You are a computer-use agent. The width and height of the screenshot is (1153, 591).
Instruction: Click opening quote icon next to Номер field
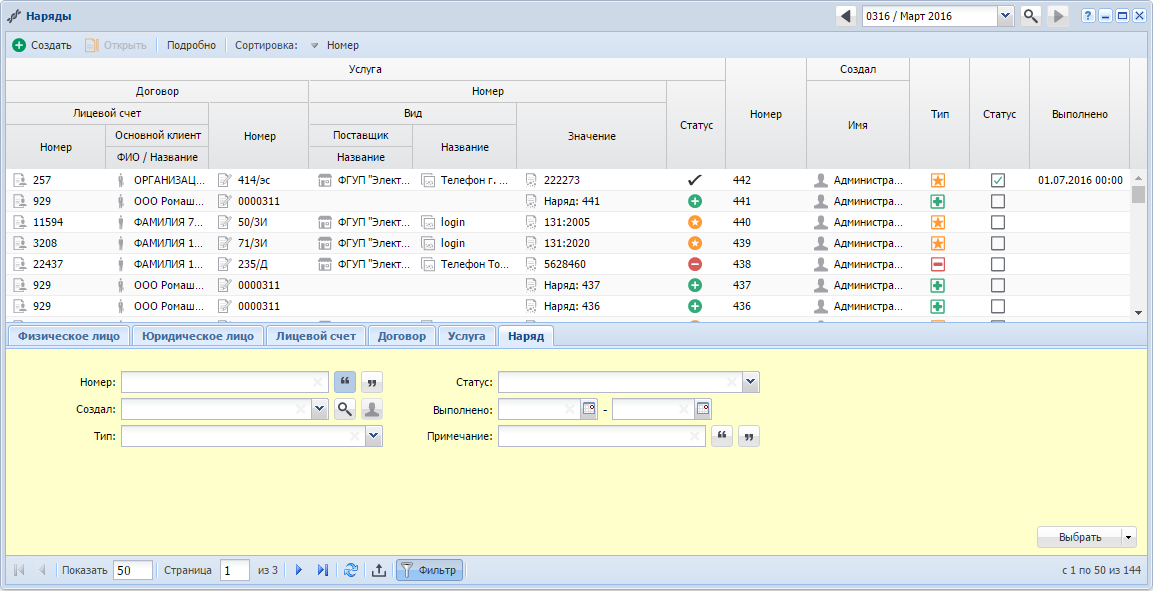pos(345,382)
